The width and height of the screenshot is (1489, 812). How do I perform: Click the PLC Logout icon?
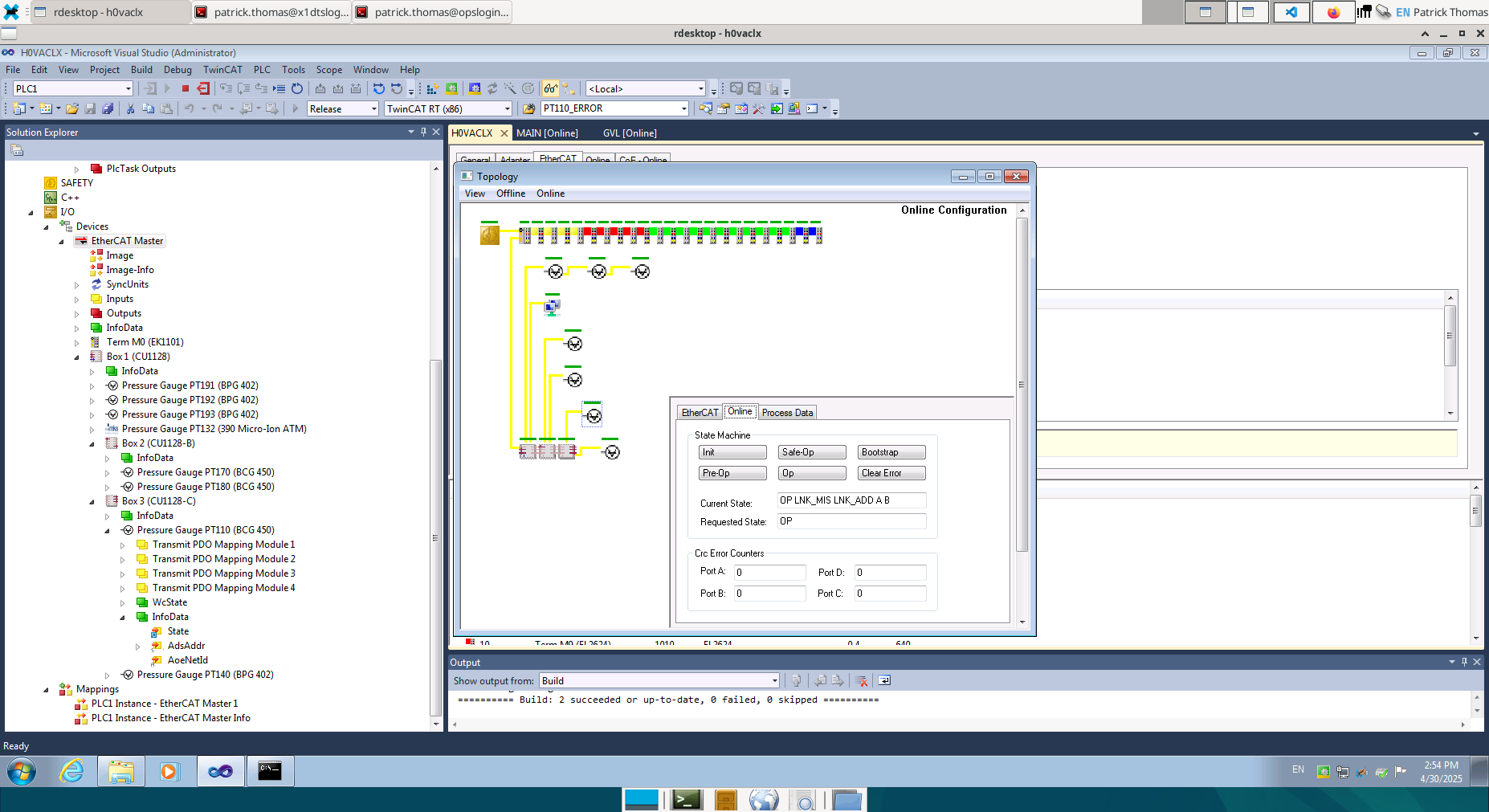203,88
